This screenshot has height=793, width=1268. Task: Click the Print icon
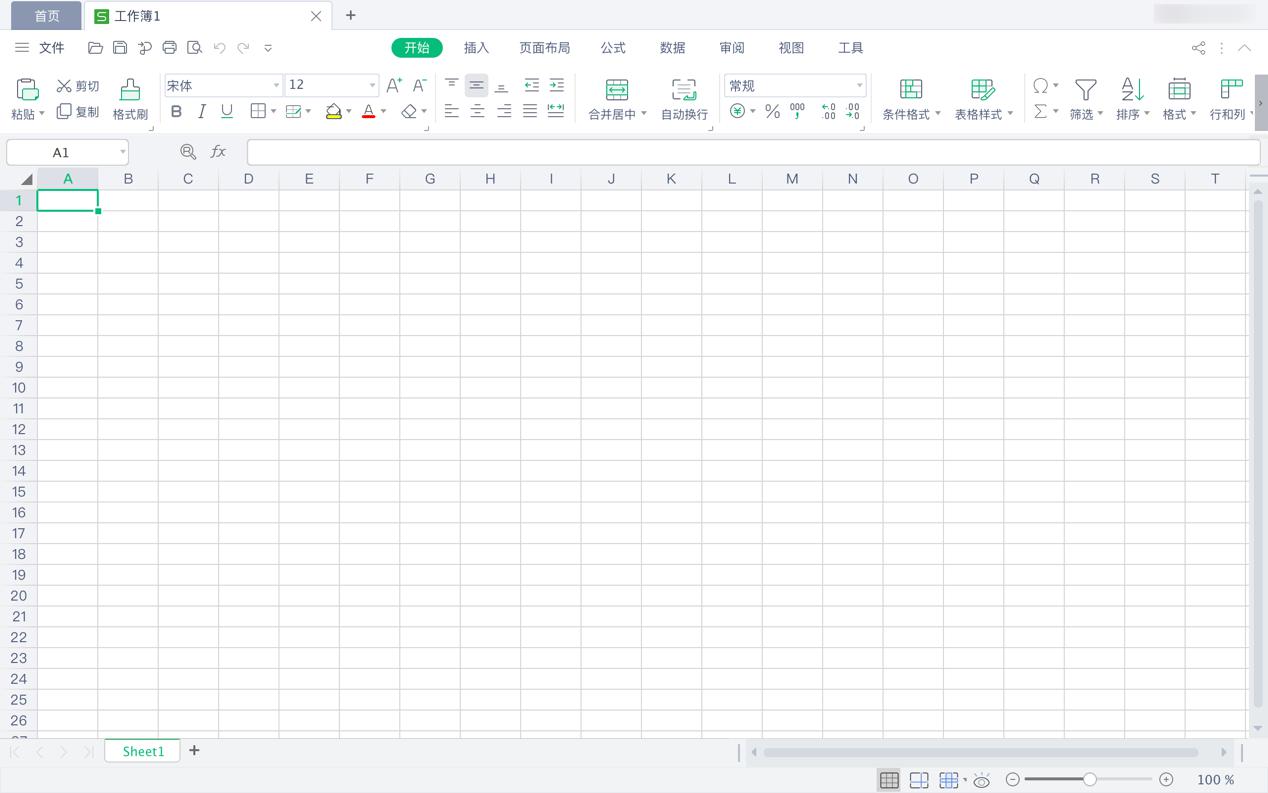169,48
